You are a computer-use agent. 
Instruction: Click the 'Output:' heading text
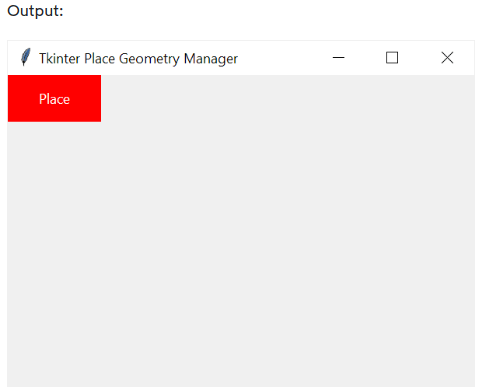pyautogui.click(x=35, y=11)
